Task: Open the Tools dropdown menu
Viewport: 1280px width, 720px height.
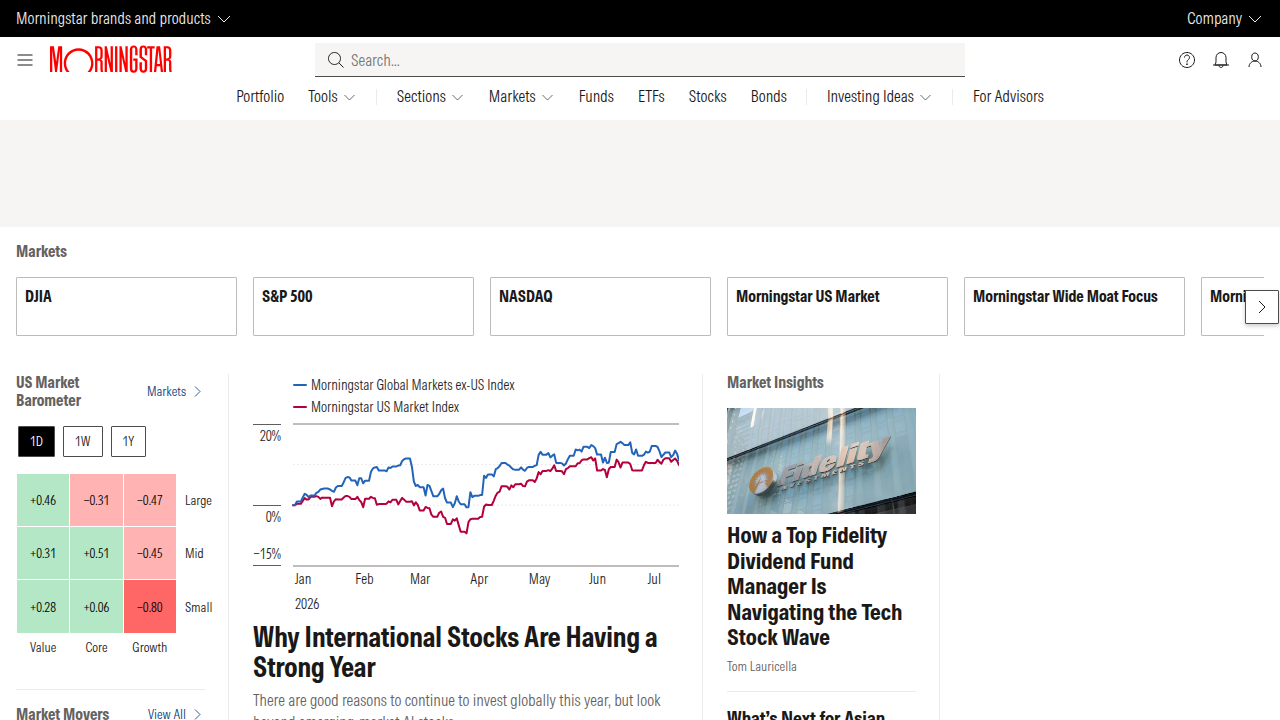Action: 332,97
